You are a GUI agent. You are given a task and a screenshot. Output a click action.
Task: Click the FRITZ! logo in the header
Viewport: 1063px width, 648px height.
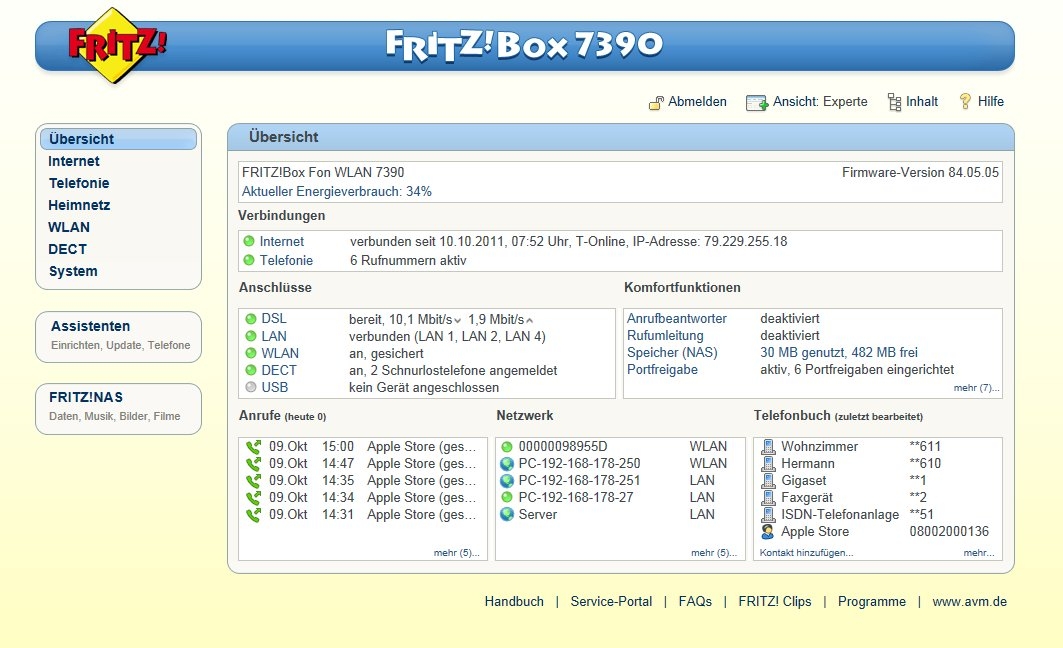(117, 45)
